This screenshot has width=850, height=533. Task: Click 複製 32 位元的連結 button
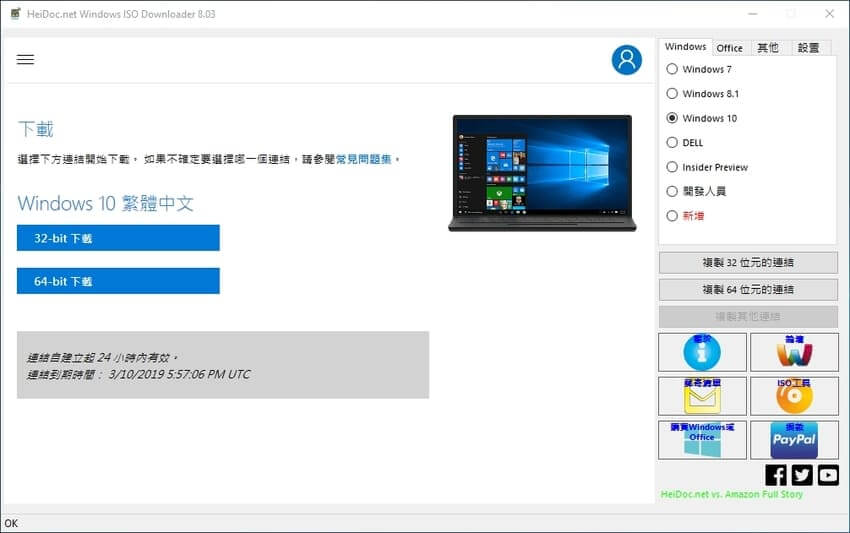pos(748,262)
